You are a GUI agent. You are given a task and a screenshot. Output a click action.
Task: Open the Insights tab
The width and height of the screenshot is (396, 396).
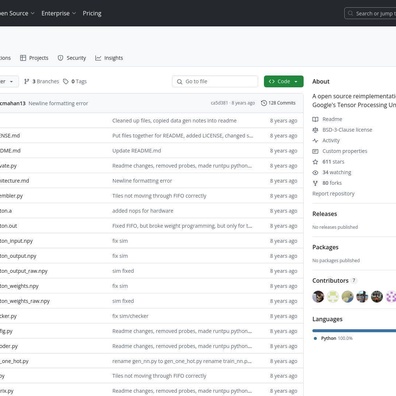pos(109,58)
